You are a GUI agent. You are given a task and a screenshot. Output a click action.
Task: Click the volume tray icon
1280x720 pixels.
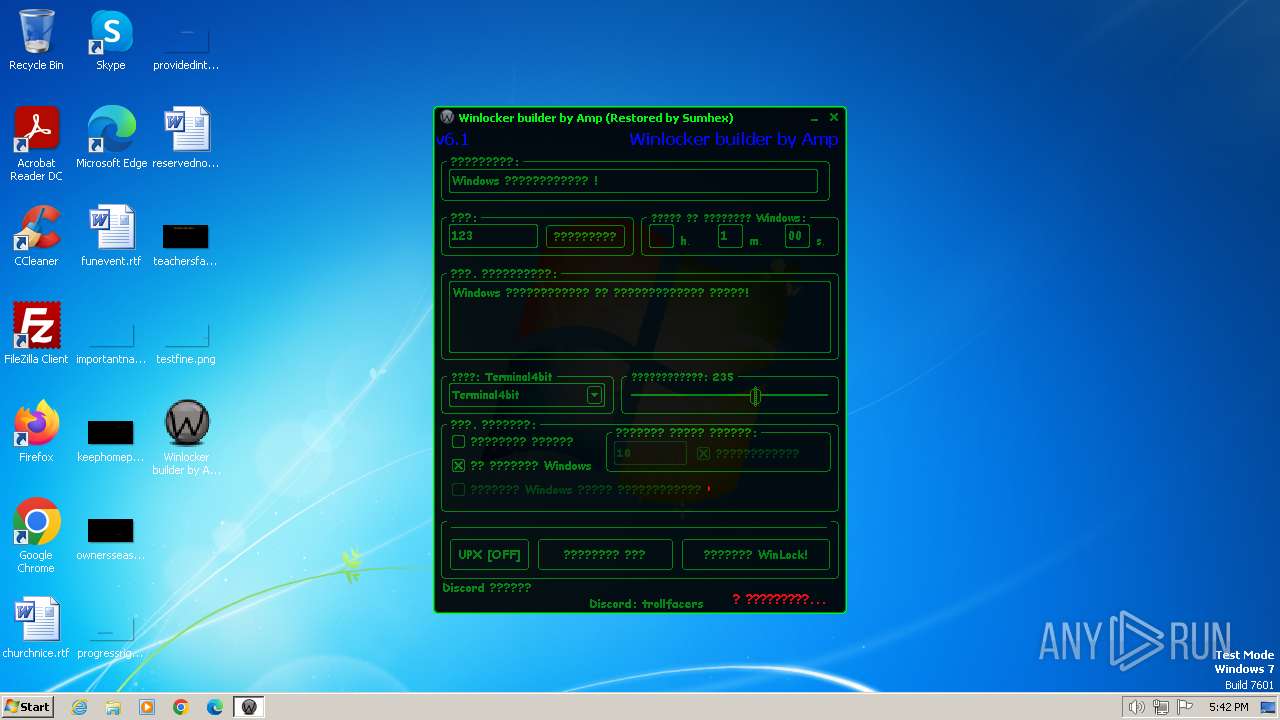(x=1136, y=707)
